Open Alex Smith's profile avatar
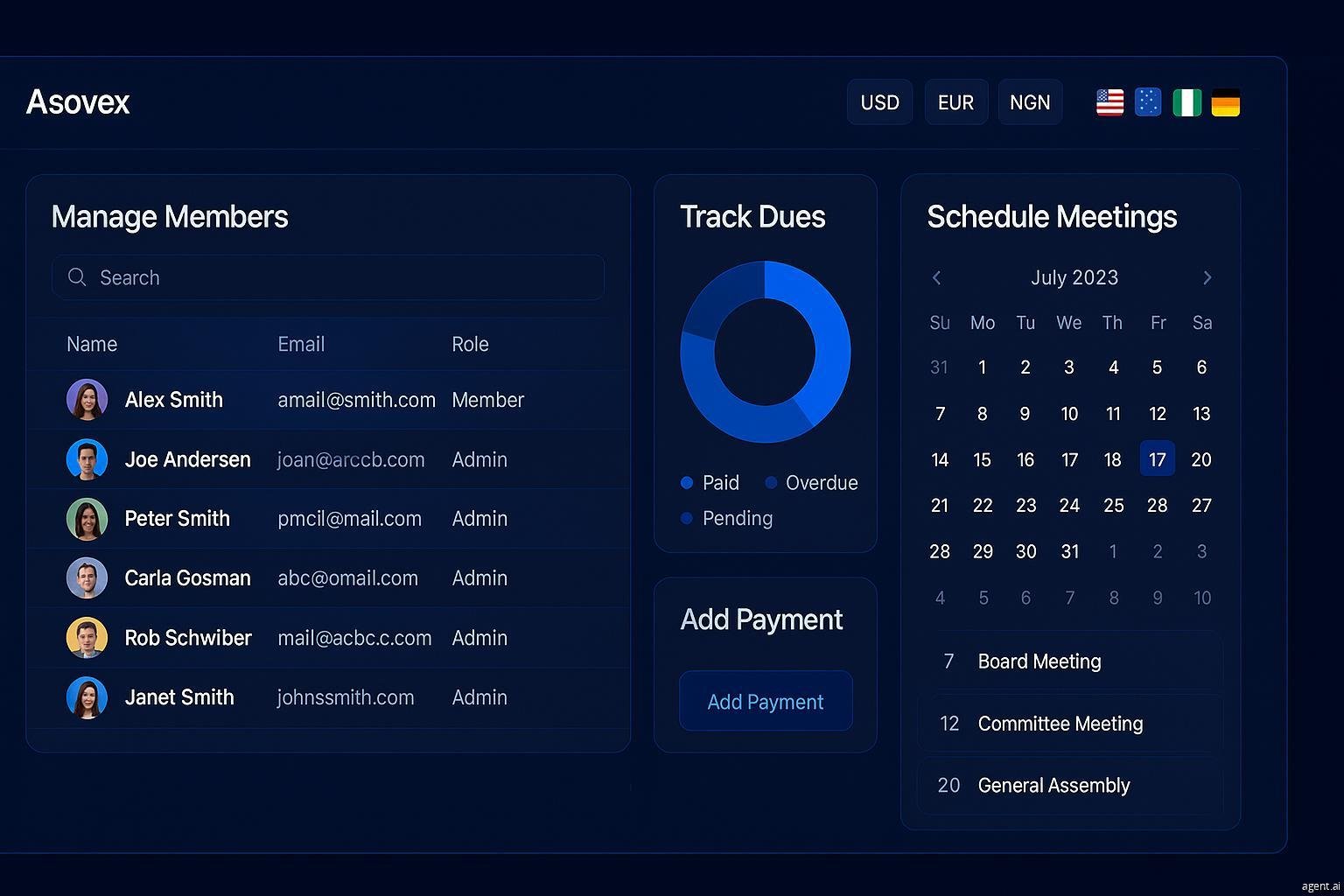The height and width of the screenshot is (896, 1344). 87,399
